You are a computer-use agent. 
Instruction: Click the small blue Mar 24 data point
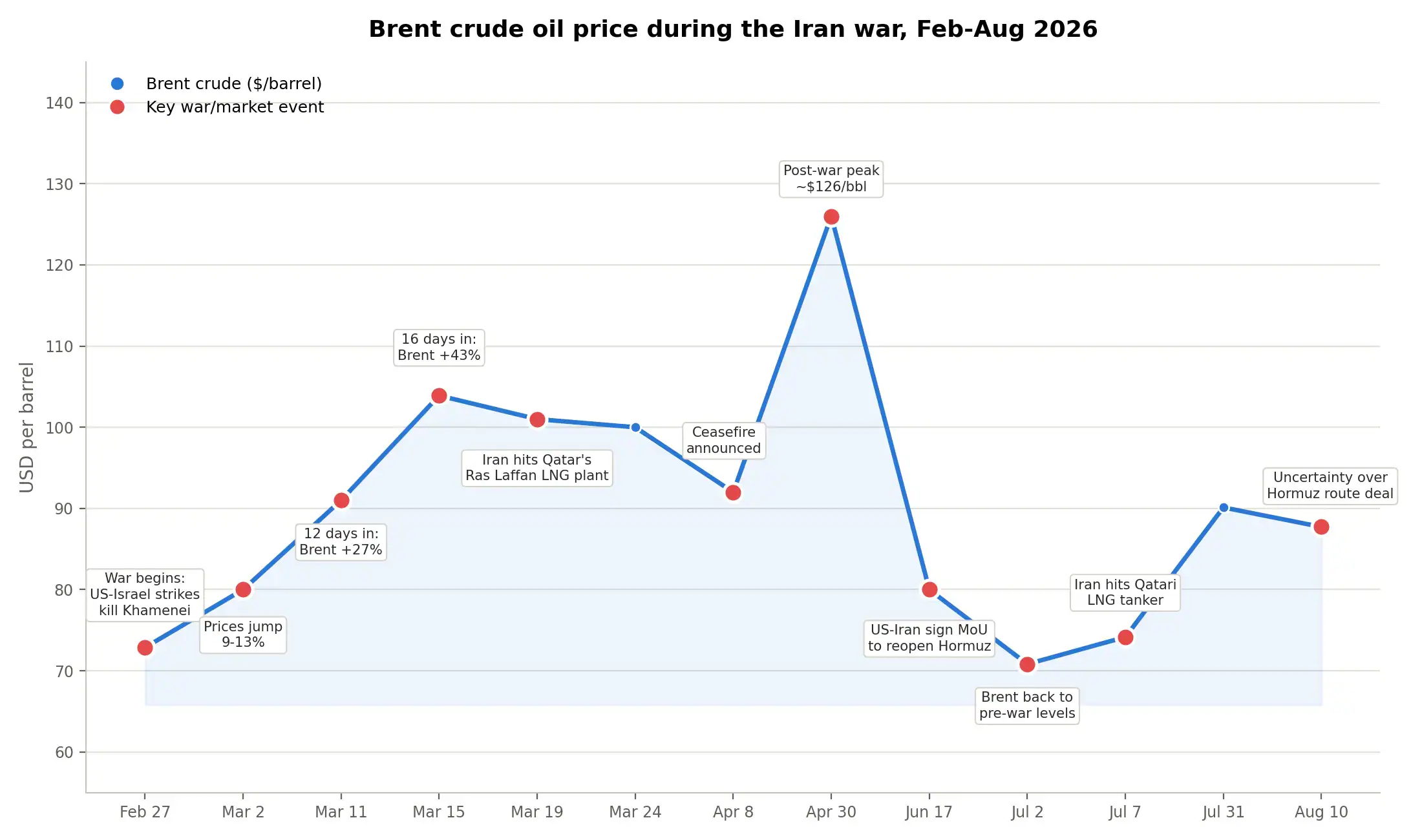635,427
